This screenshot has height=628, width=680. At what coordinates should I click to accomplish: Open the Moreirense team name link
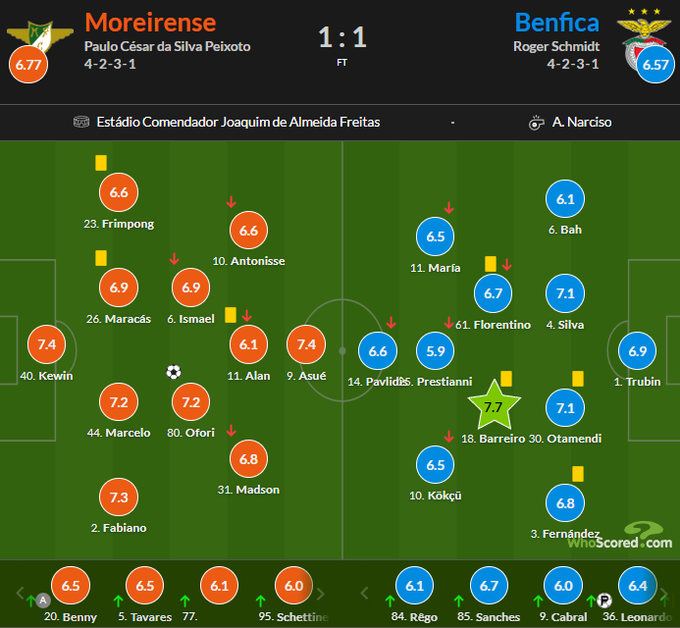click(x=150, y=22)
